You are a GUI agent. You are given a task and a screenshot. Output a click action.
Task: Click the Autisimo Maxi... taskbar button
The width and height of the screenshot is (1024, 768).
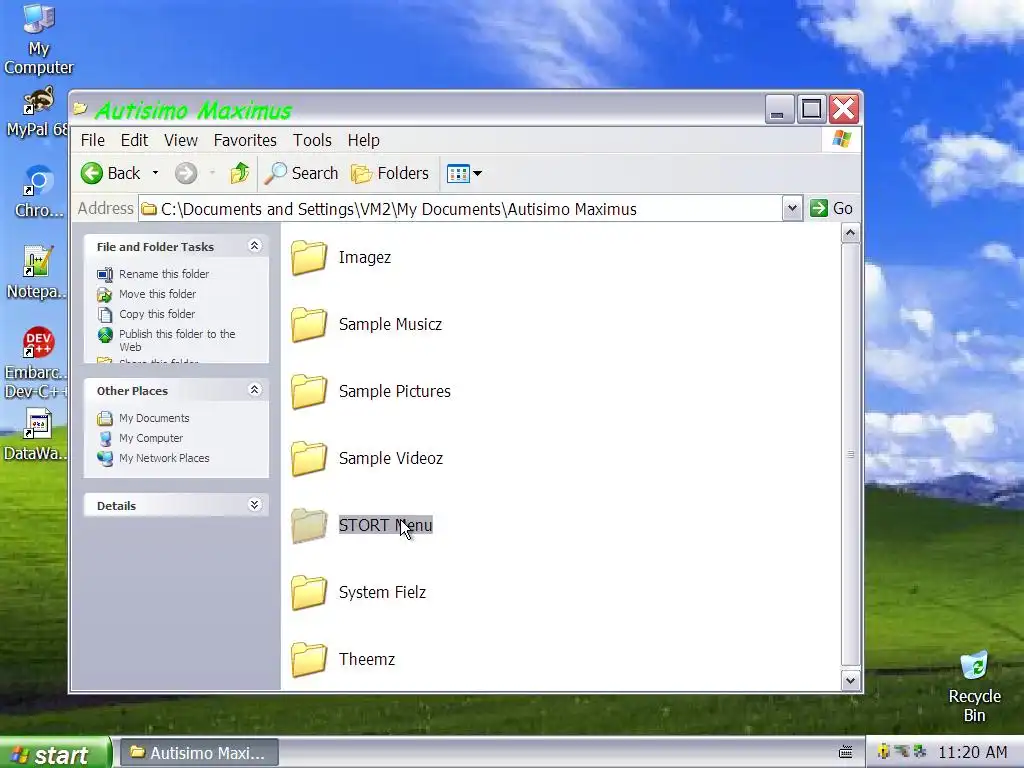tap(199, 753)
